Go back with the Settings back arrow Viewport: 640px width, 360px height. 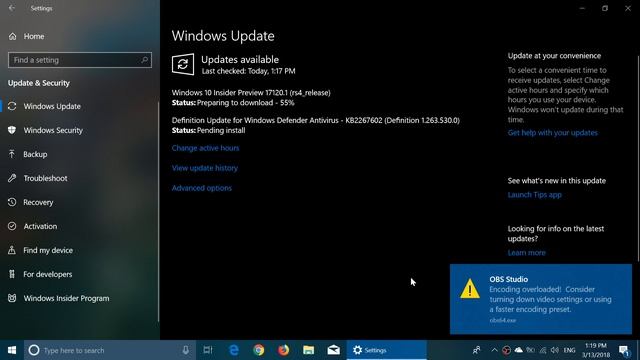point(11,8)
